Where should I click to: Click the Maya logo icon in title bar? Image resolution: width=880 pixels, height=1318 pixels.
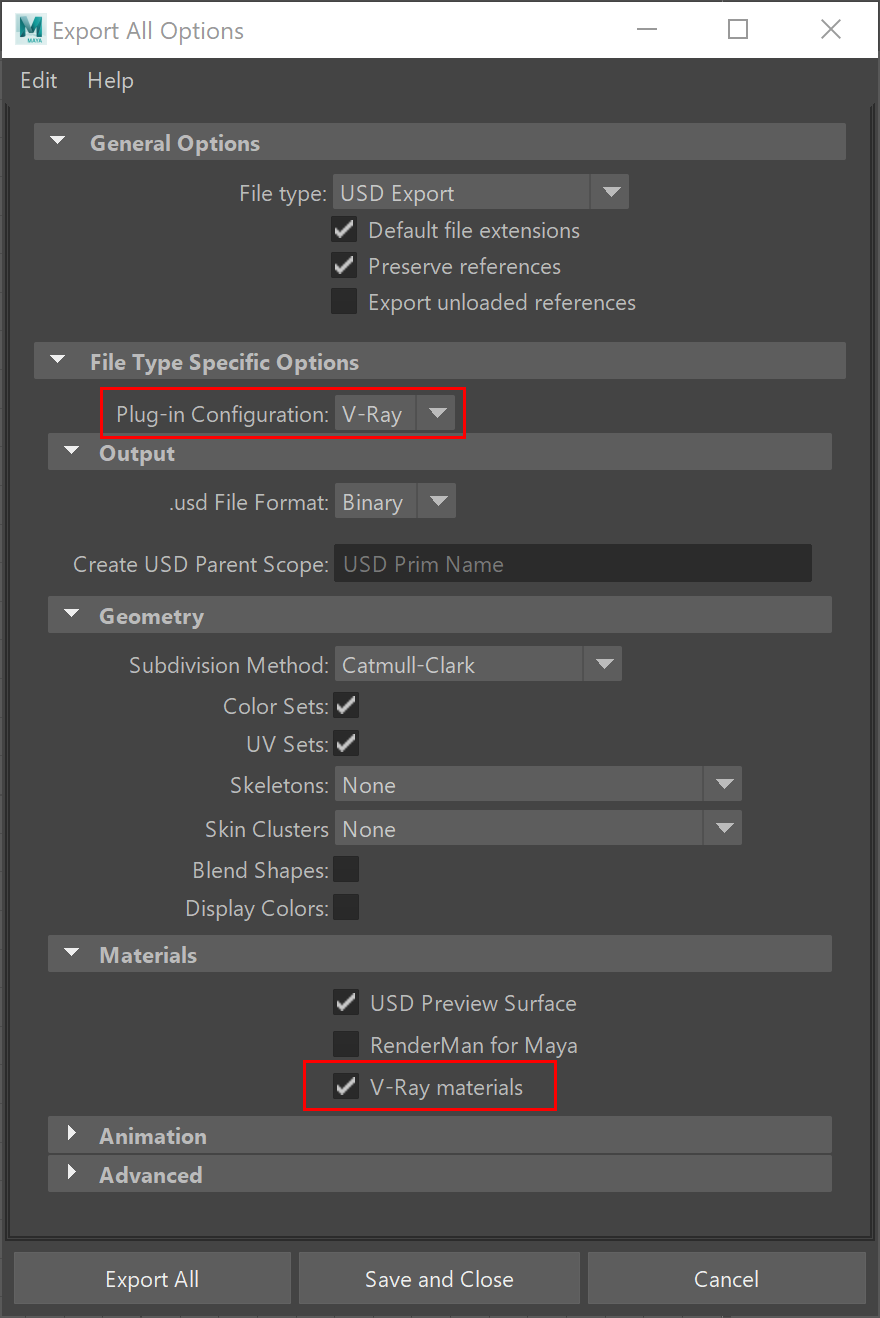click(30, 30)
